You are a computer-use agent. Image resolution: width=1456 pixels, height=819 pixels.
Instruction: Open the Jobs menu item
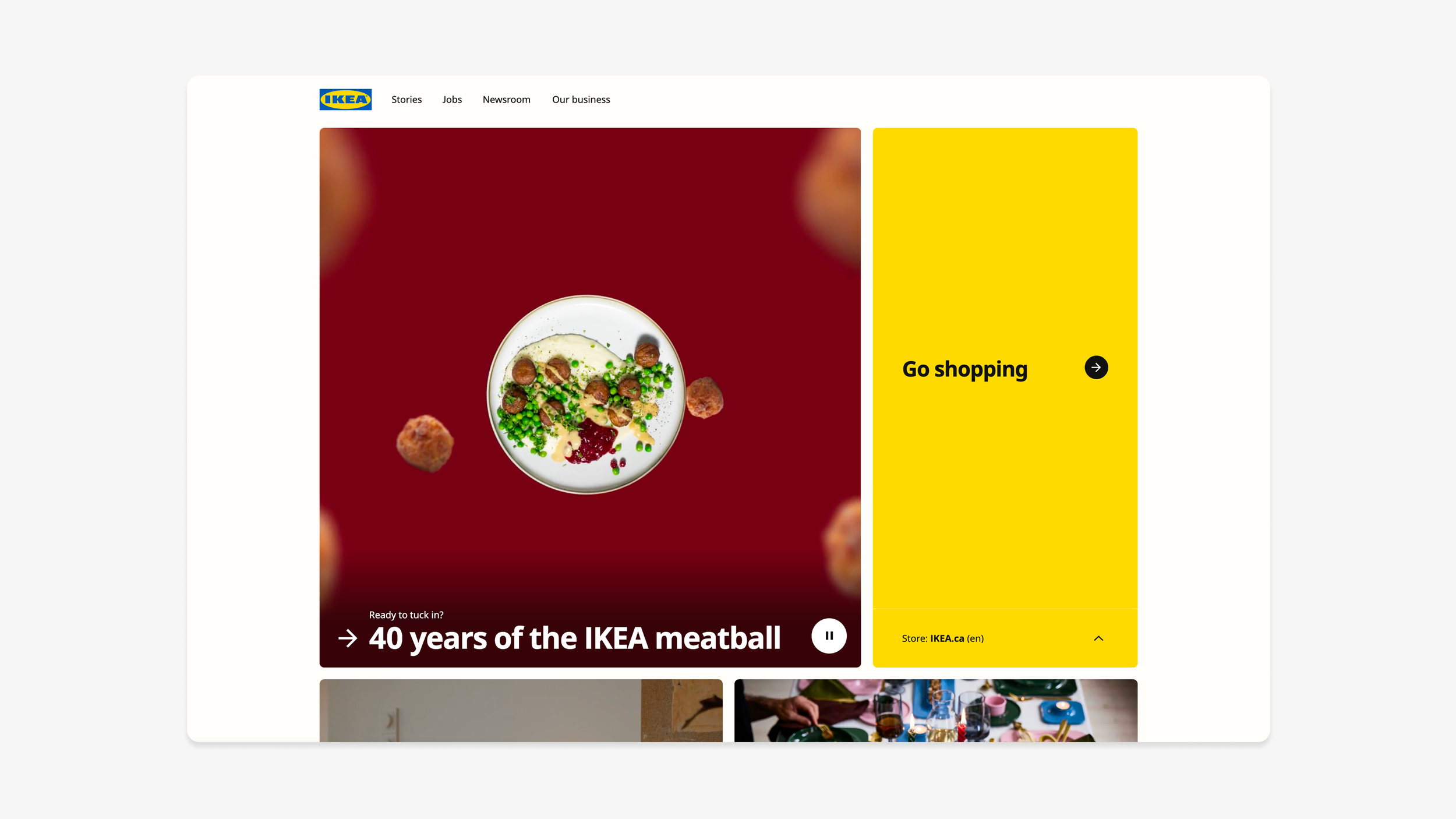pos(452,100)
